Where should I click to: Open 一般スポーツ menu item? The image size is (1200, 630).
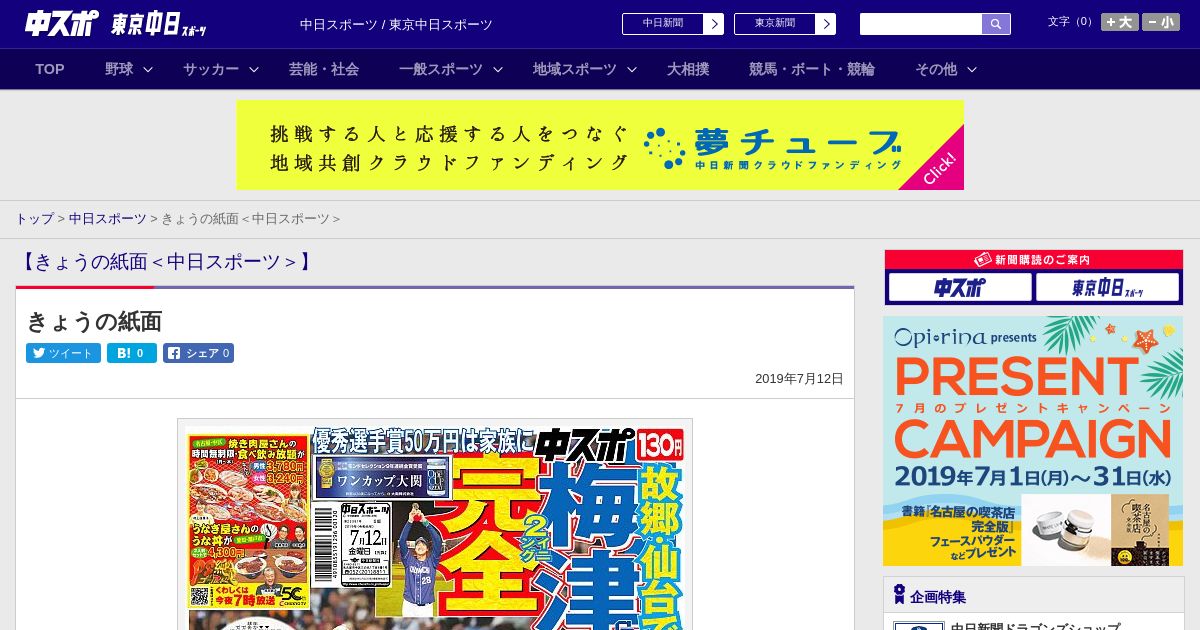tap(441, 69)
